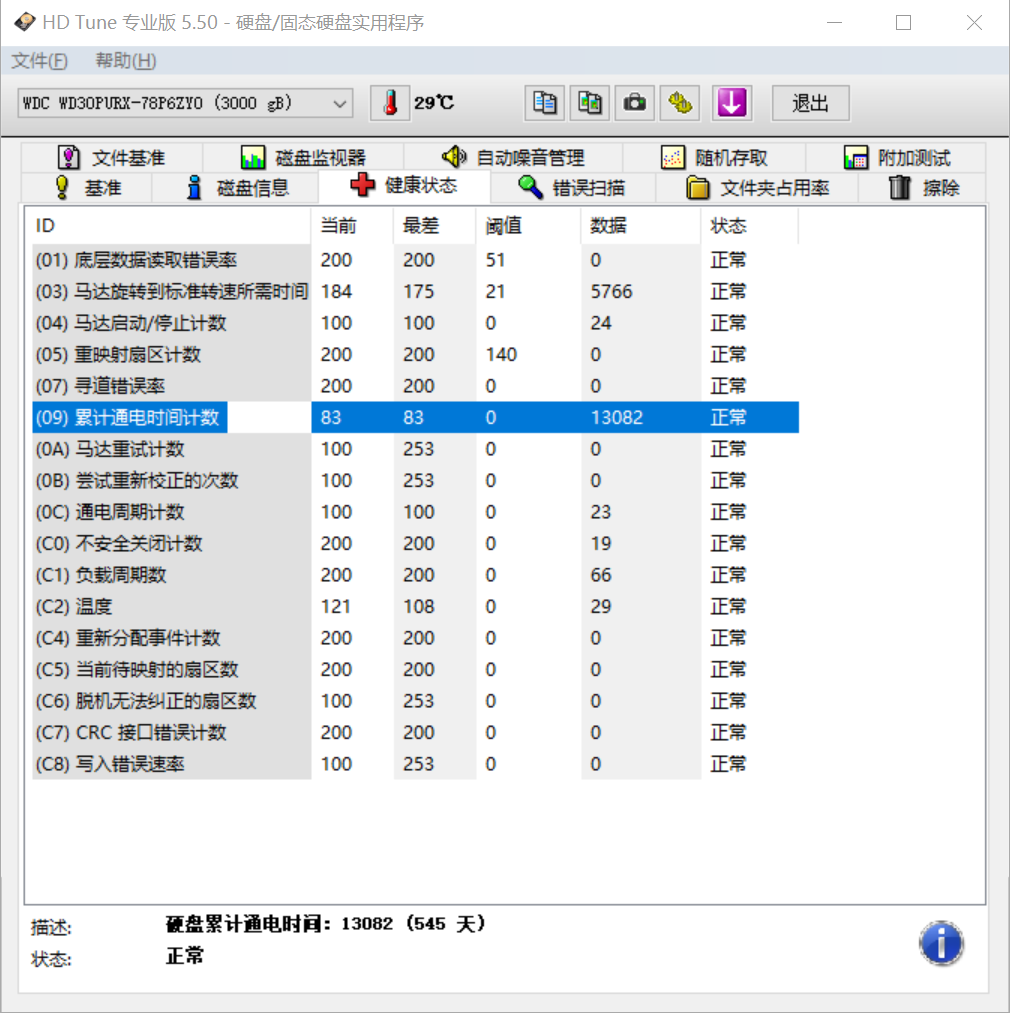Click data value 5766 in the table
This screenshot has width=1010, height=1013.
(x=611, y=291)
